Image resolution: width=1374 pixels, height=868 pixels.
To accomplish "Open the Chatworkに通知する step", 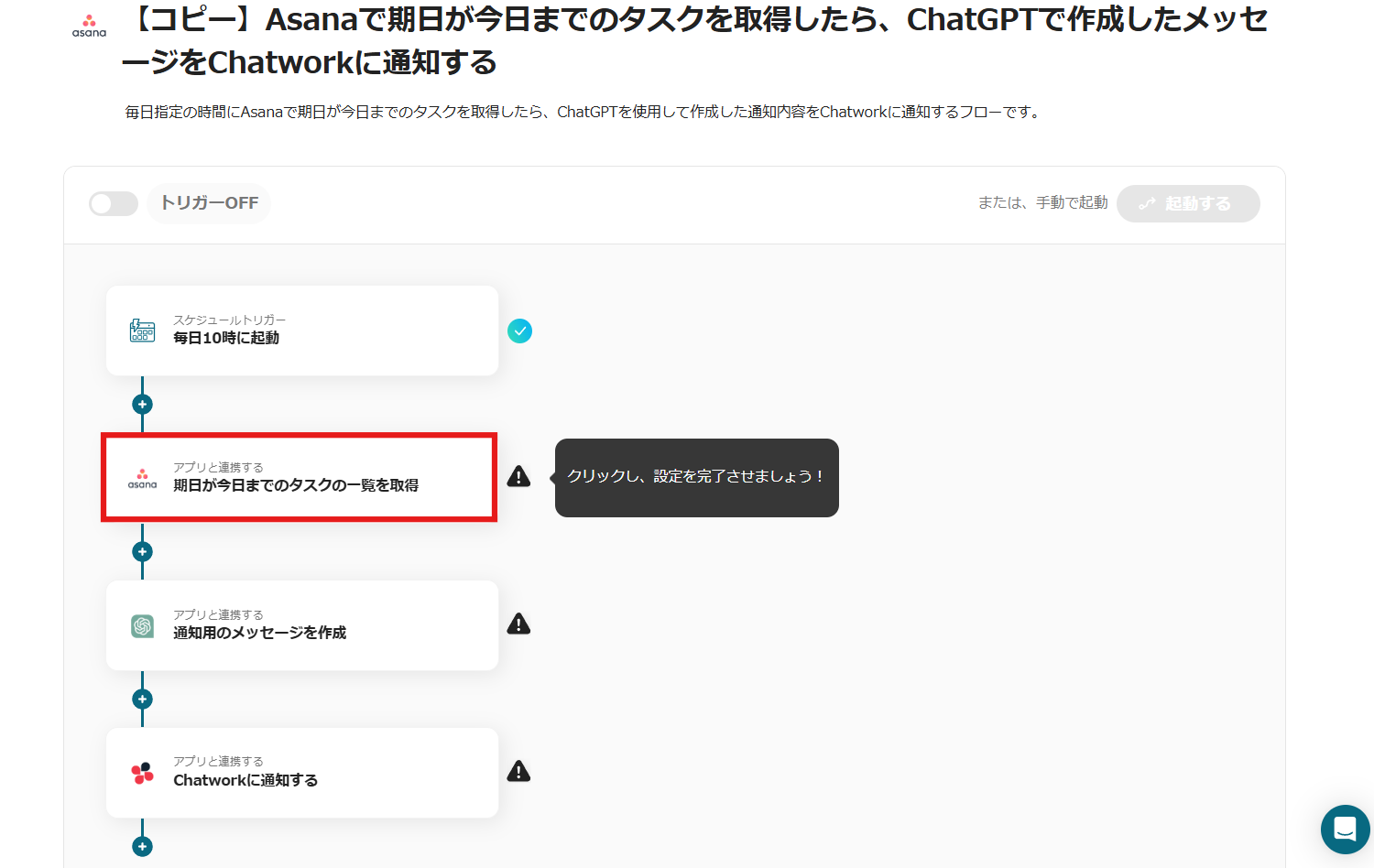I will click(x=302, y=773).
